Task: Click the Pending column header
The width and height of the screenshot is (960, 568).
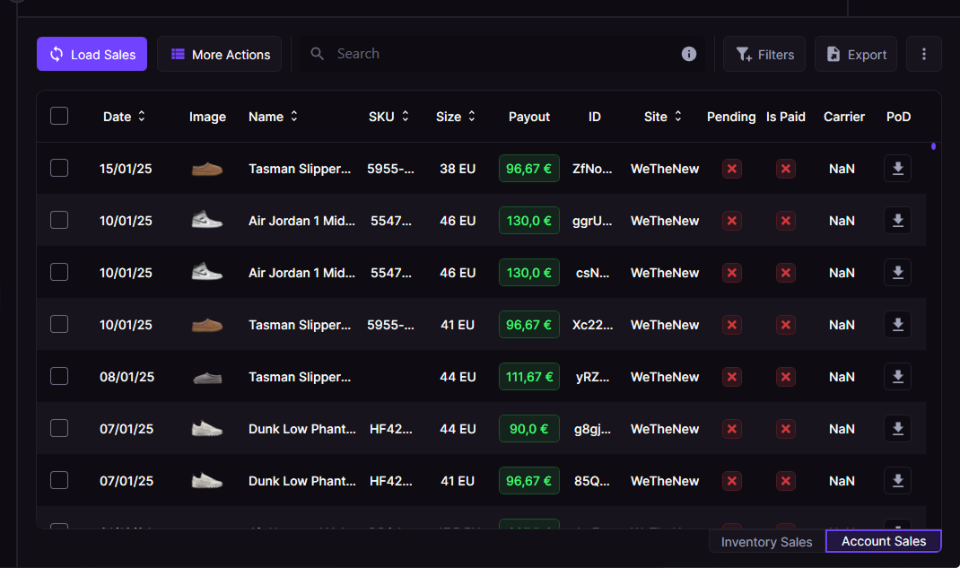Action: (x=731, y=116)
